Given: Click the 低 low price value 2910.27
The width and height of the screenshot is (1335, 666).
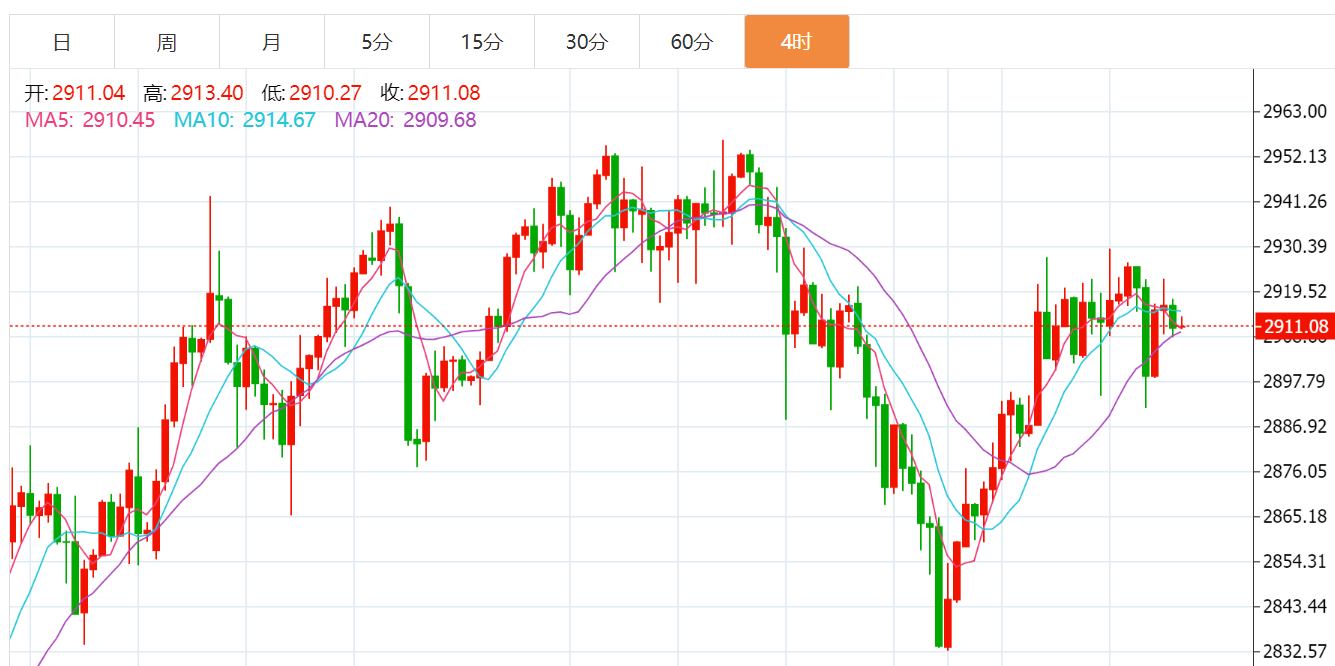Looking at the screenshot, I should (325, 93).
